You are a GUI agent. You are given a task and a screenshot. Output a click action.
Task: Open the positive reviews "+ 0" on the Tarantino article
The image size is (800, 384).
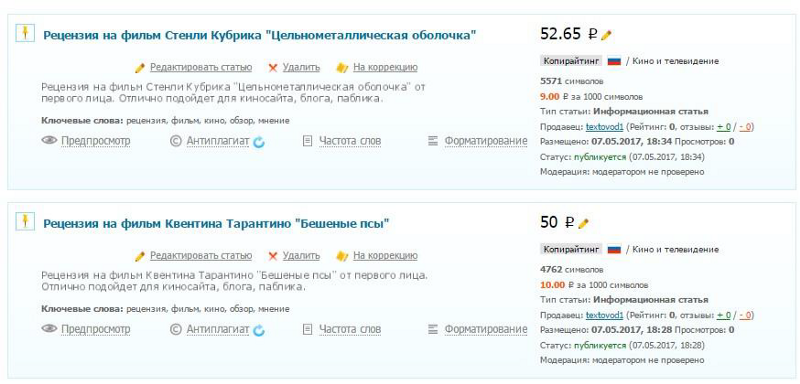point(723,315)
